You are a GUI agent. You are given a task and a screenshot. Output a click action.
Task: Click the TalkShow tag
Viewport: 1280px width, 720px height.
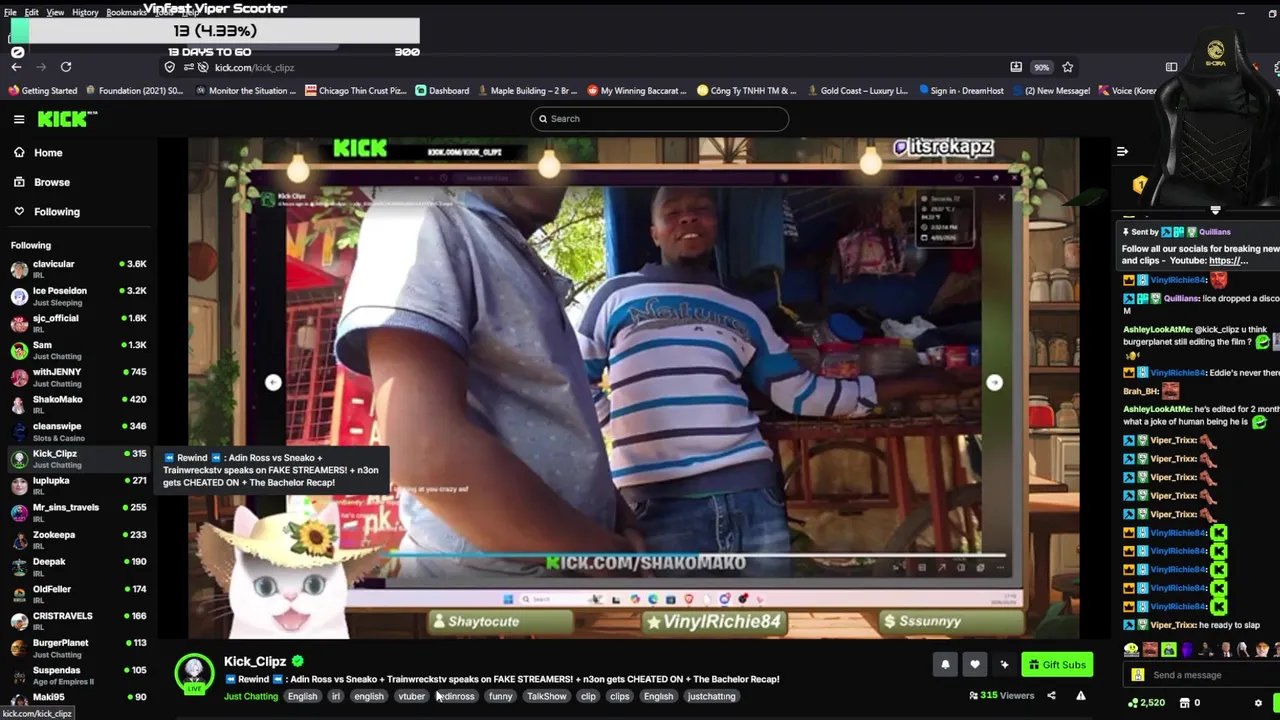(546, 696)
